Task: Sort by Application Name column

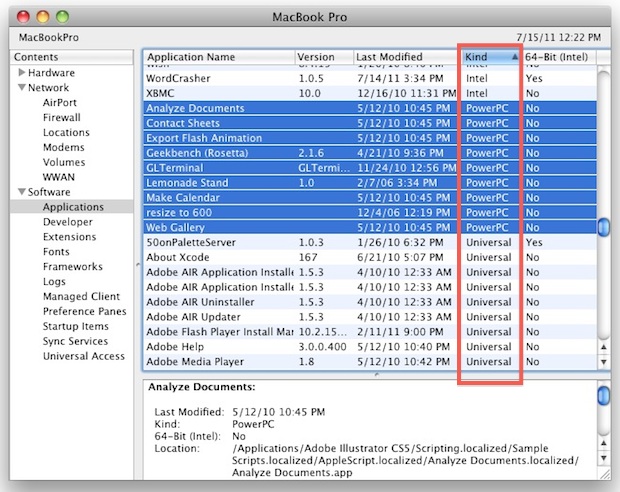Action: [219, 57]
